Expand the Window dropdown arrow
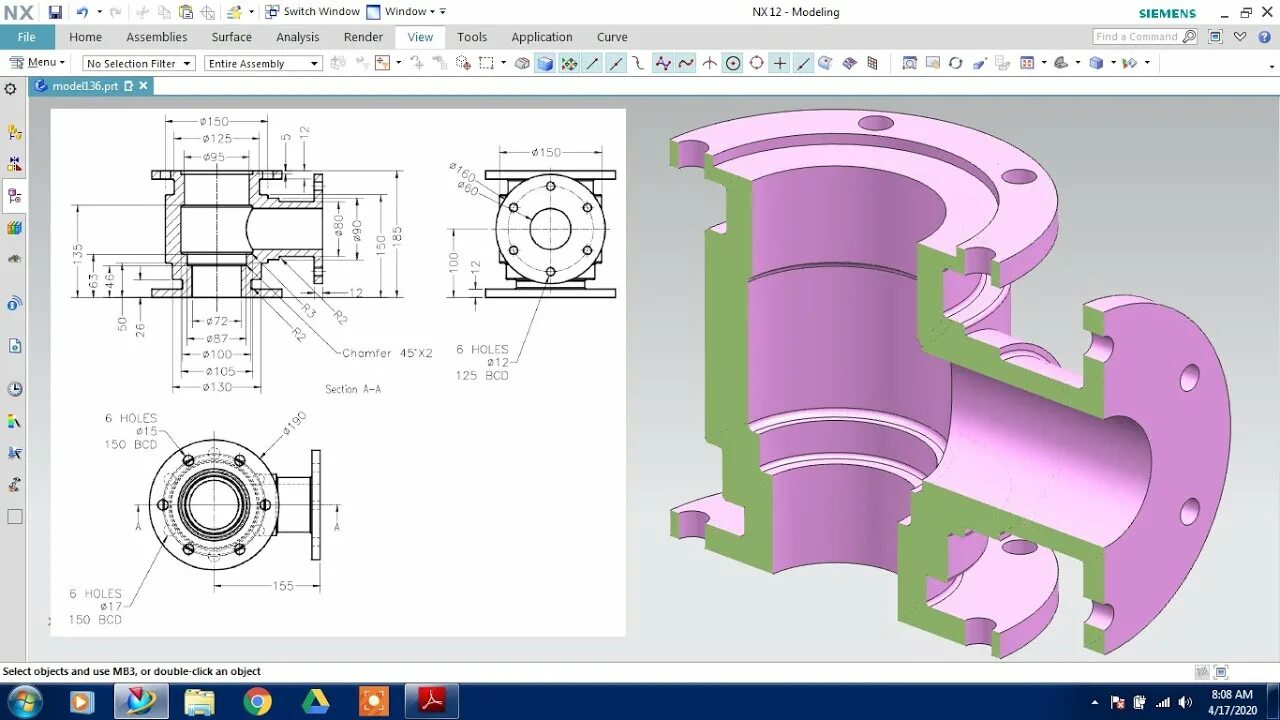1280x720 pixels. tap(430, 11)
